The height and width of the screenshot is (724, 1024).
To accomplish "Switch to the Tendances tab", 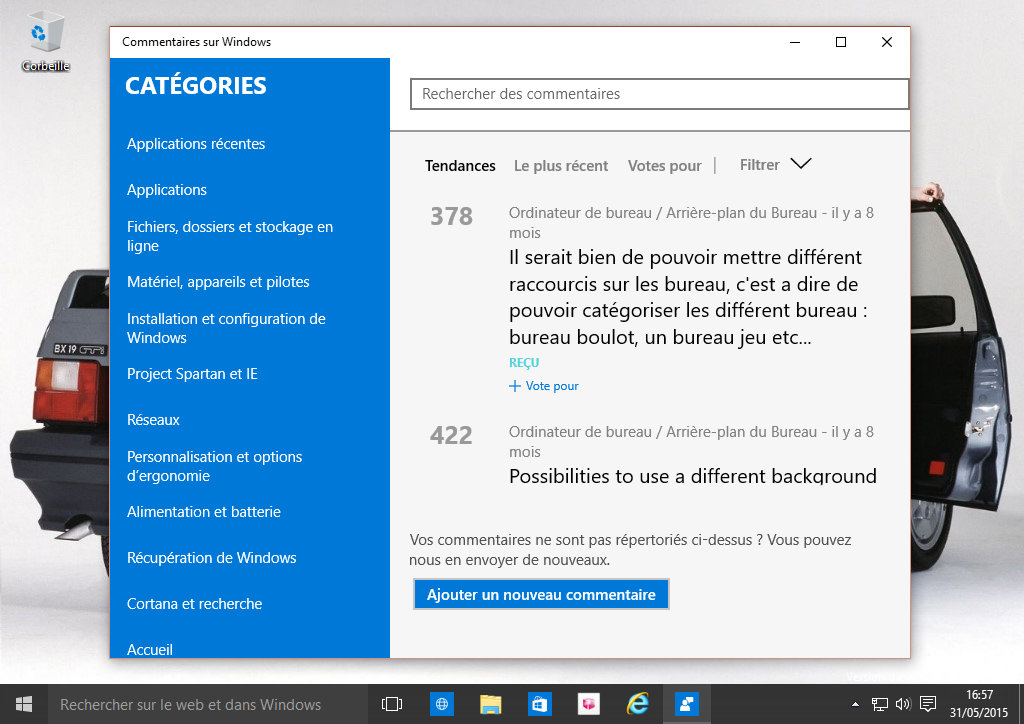I will (x=460, y=166).
